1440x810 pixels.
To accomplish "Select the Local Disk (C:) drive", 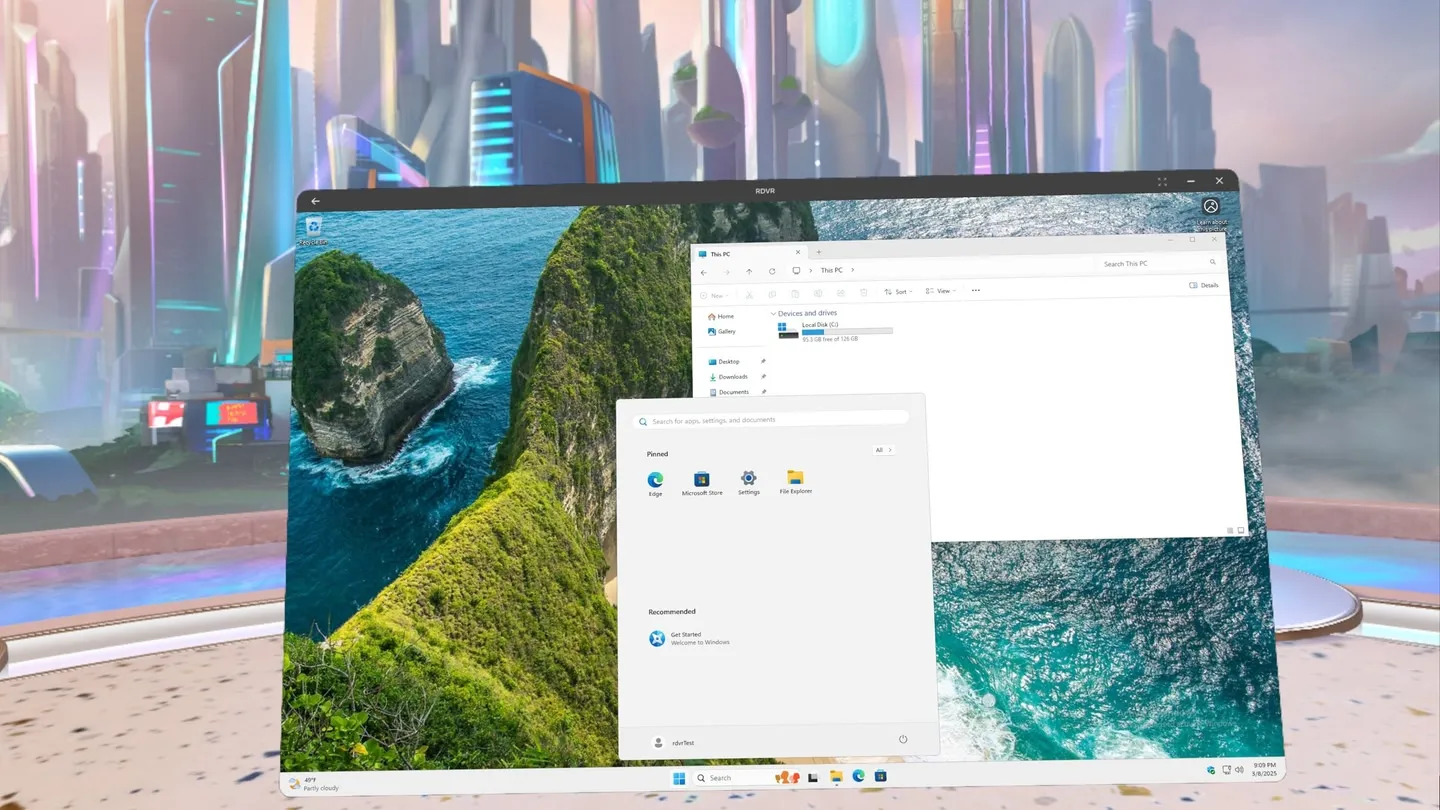I will 820,330.
